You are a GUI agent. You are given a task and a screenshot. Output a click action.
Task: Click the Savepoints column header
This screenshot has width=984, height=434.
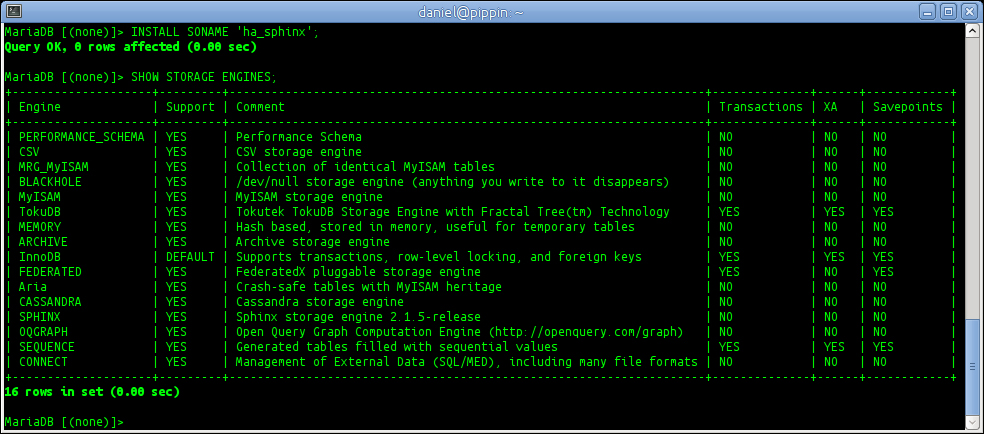[x=907, y=107]
